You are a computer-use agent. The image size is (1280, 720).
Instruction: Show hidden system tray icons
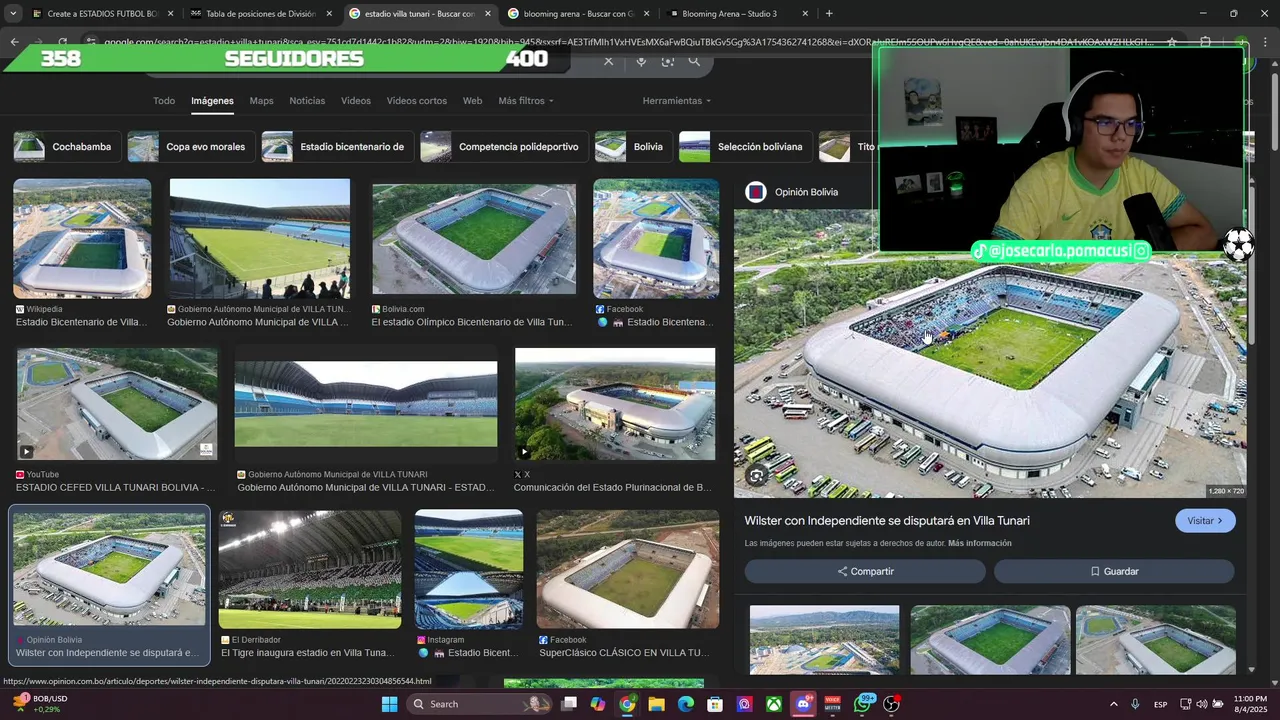coord(1112,704)
